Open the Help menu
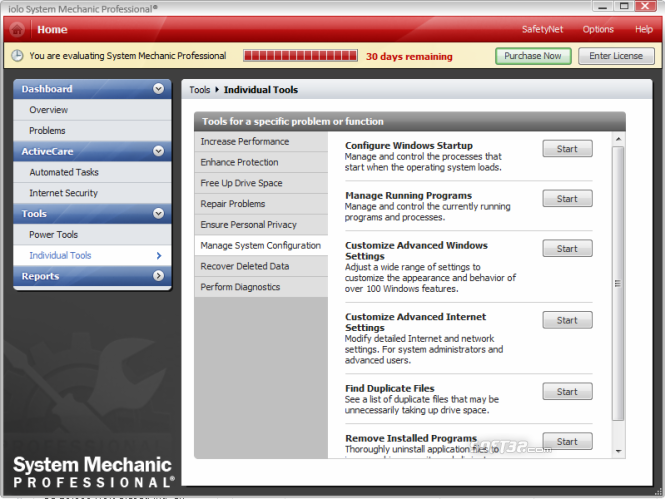 tap(643, 29)
